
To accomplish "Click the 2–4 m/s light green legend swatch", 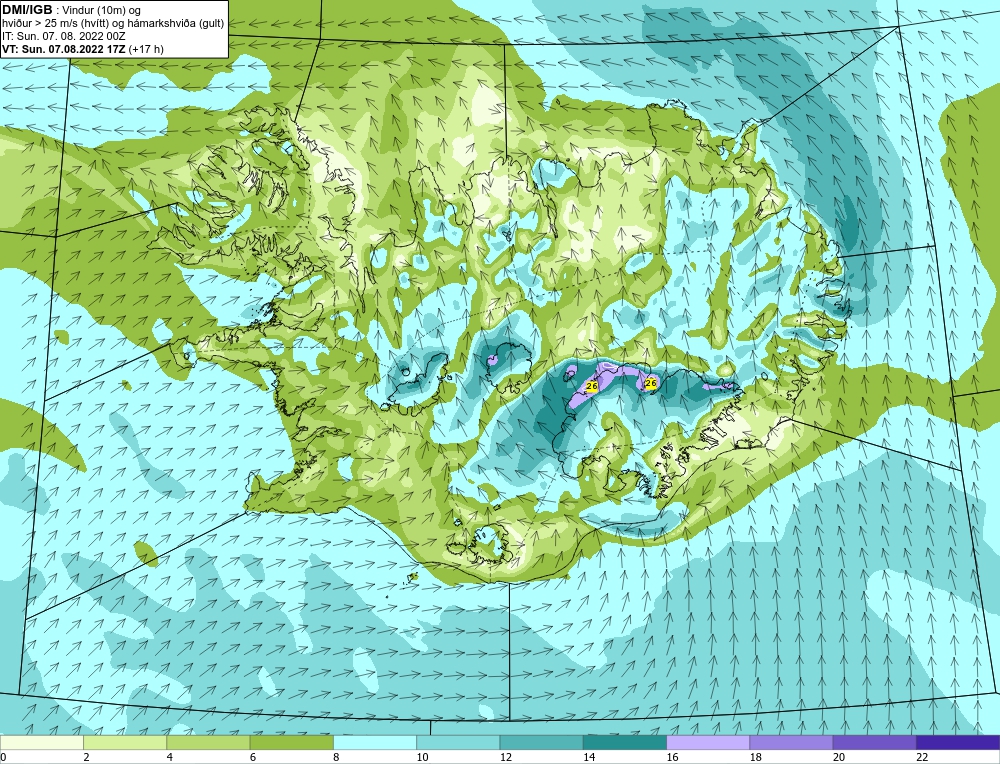I will (125, 742).
